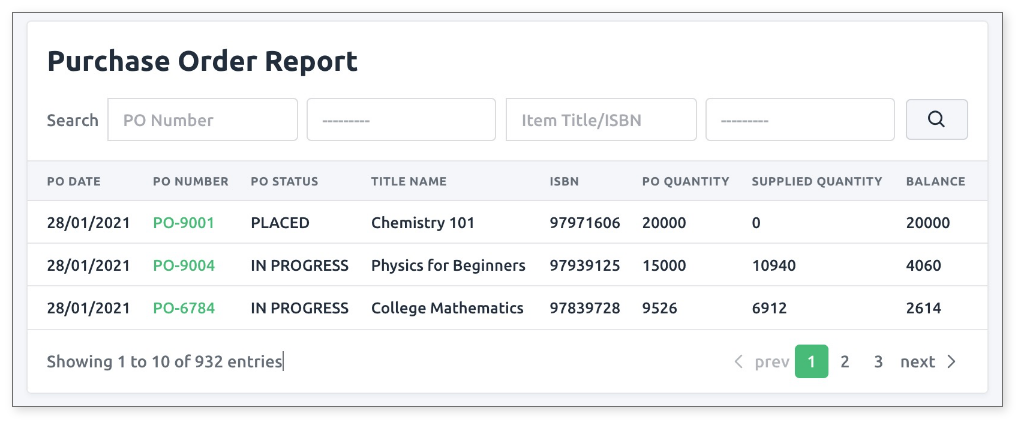Sort by PO Status column header

coord(284,182)
